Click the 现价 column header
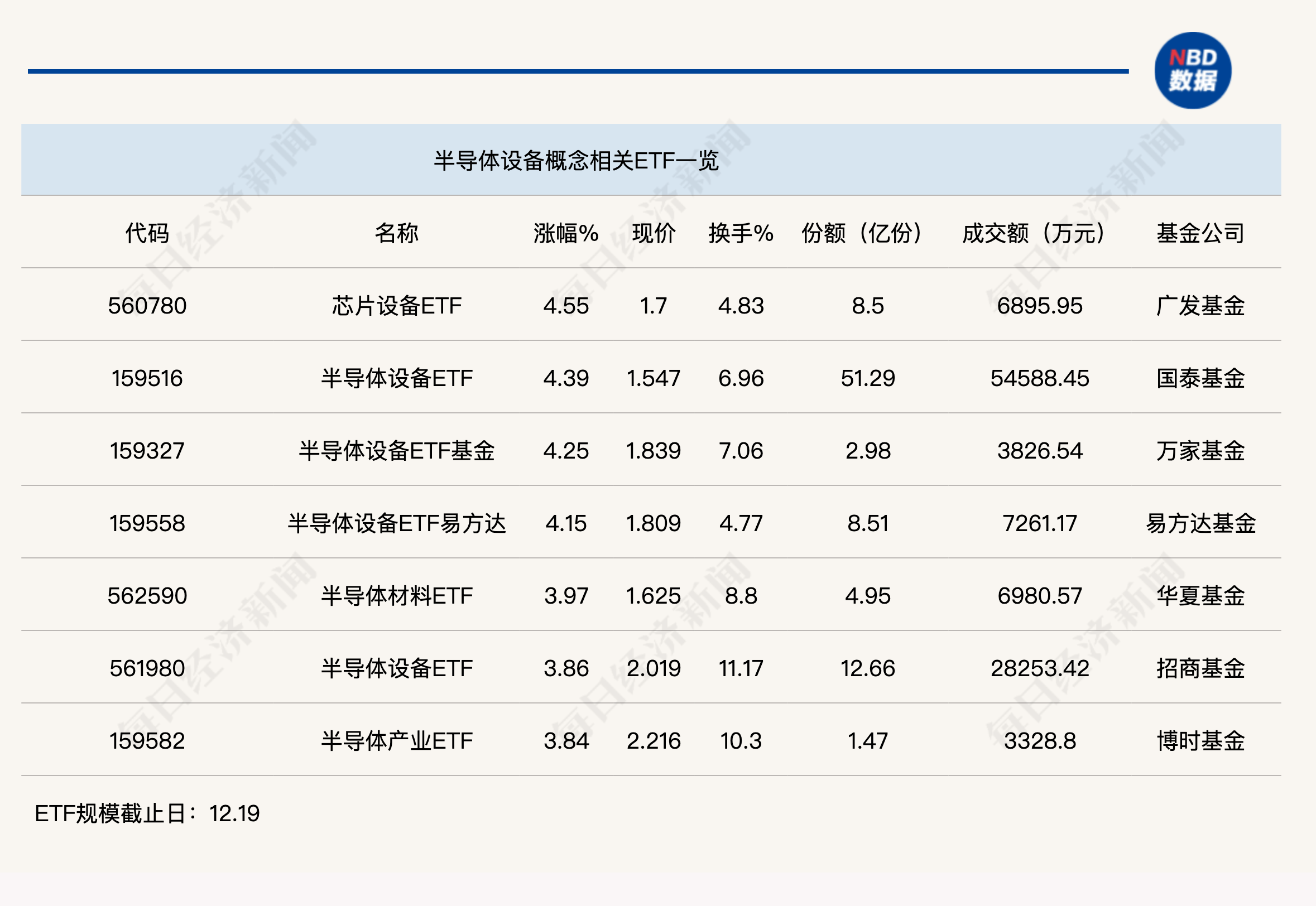The width and height of the screenshot is (1316, 906). point(654,233)
